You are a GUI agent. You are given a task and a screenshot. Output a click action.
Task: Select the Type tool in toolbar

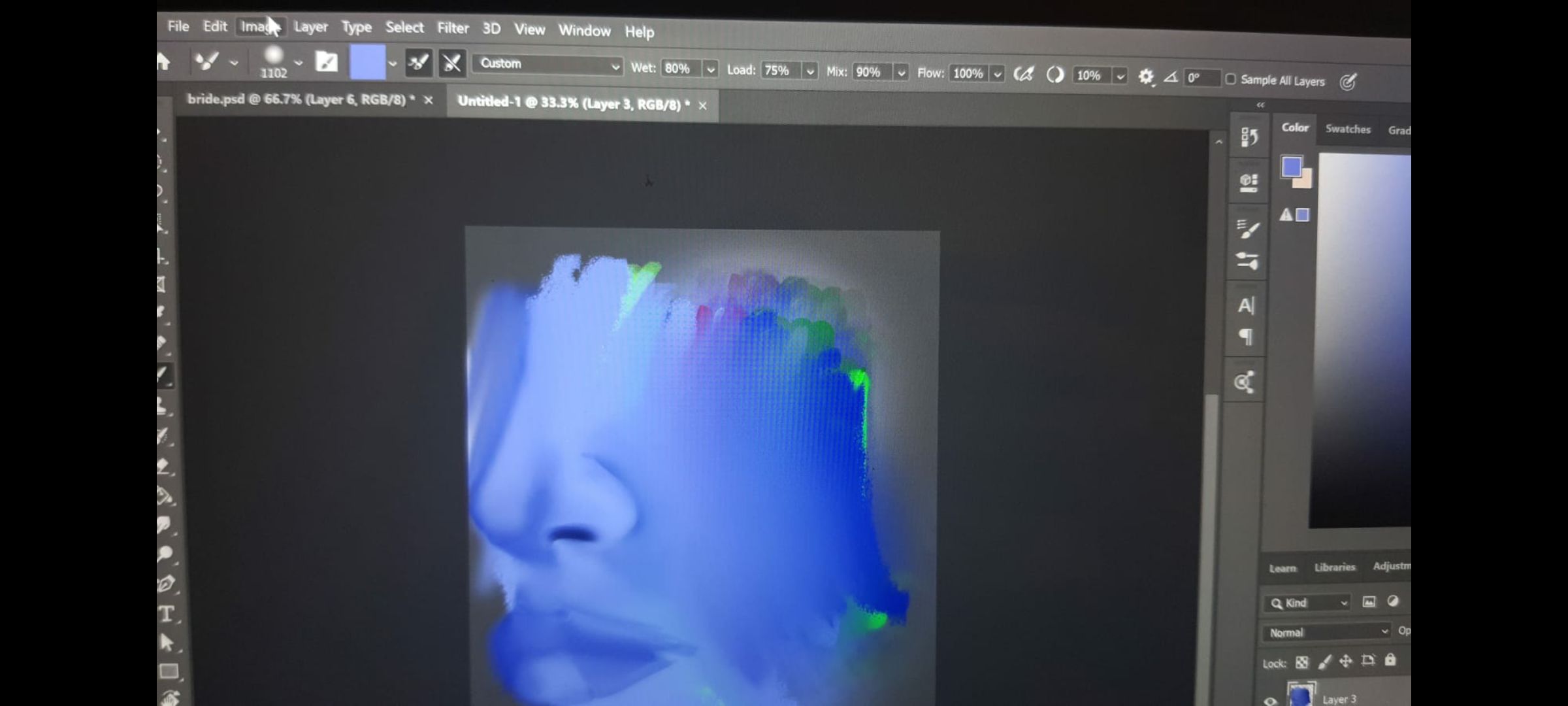coord(167,614)
